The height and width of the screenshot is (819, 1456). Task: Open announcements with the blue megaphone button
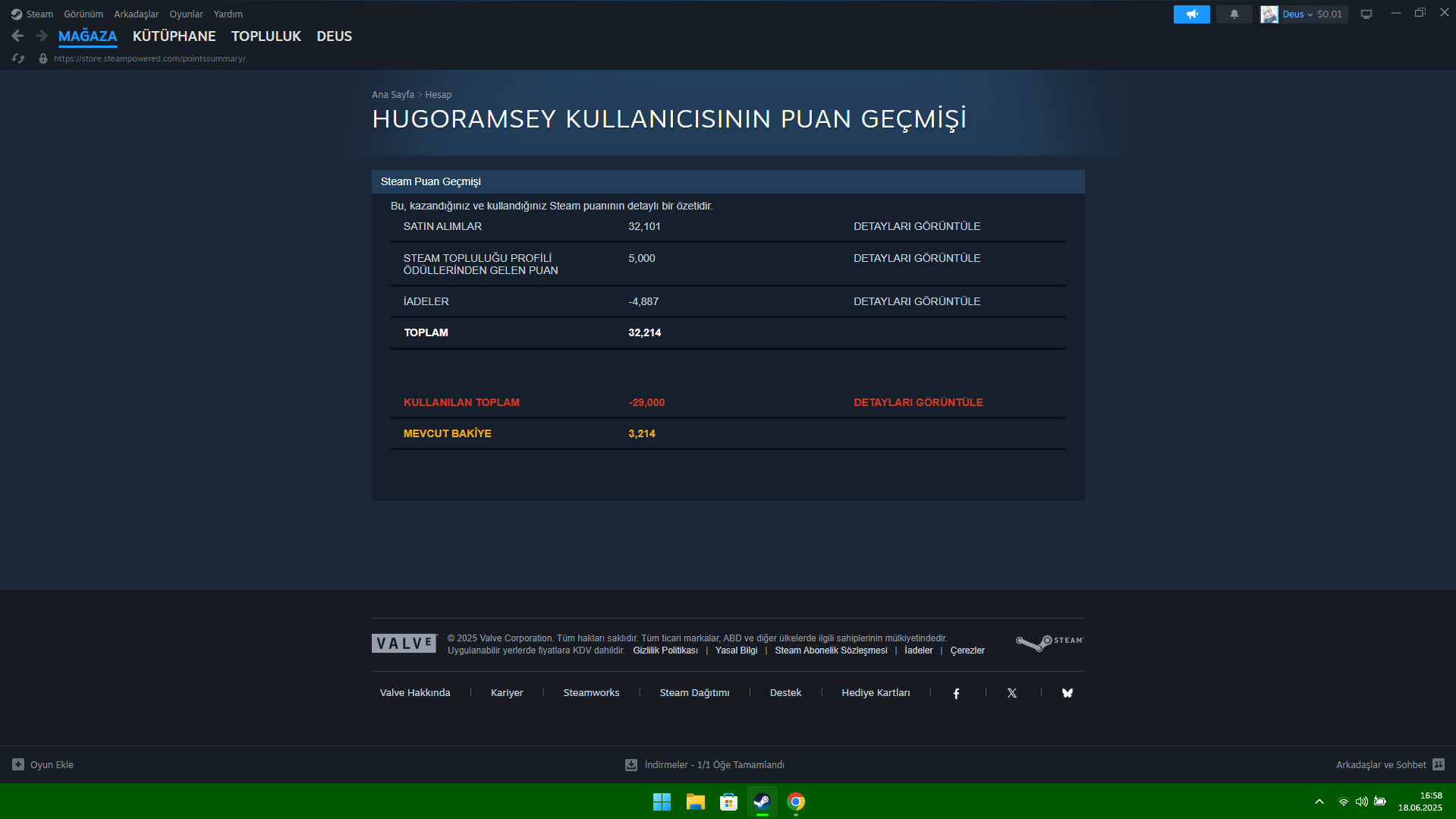1191,14
